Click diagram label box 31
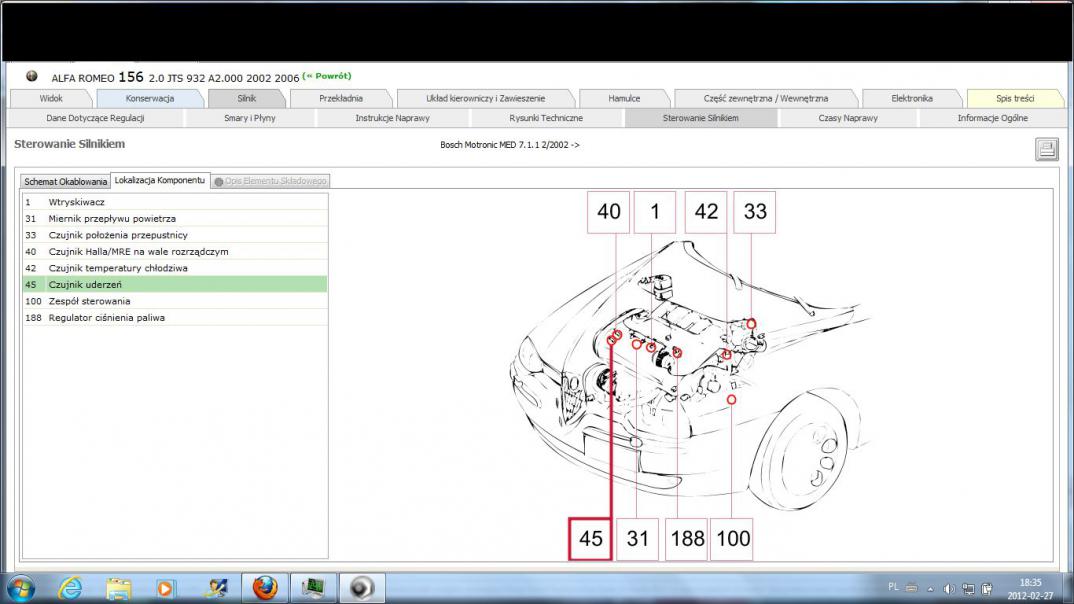 point(638,539)
